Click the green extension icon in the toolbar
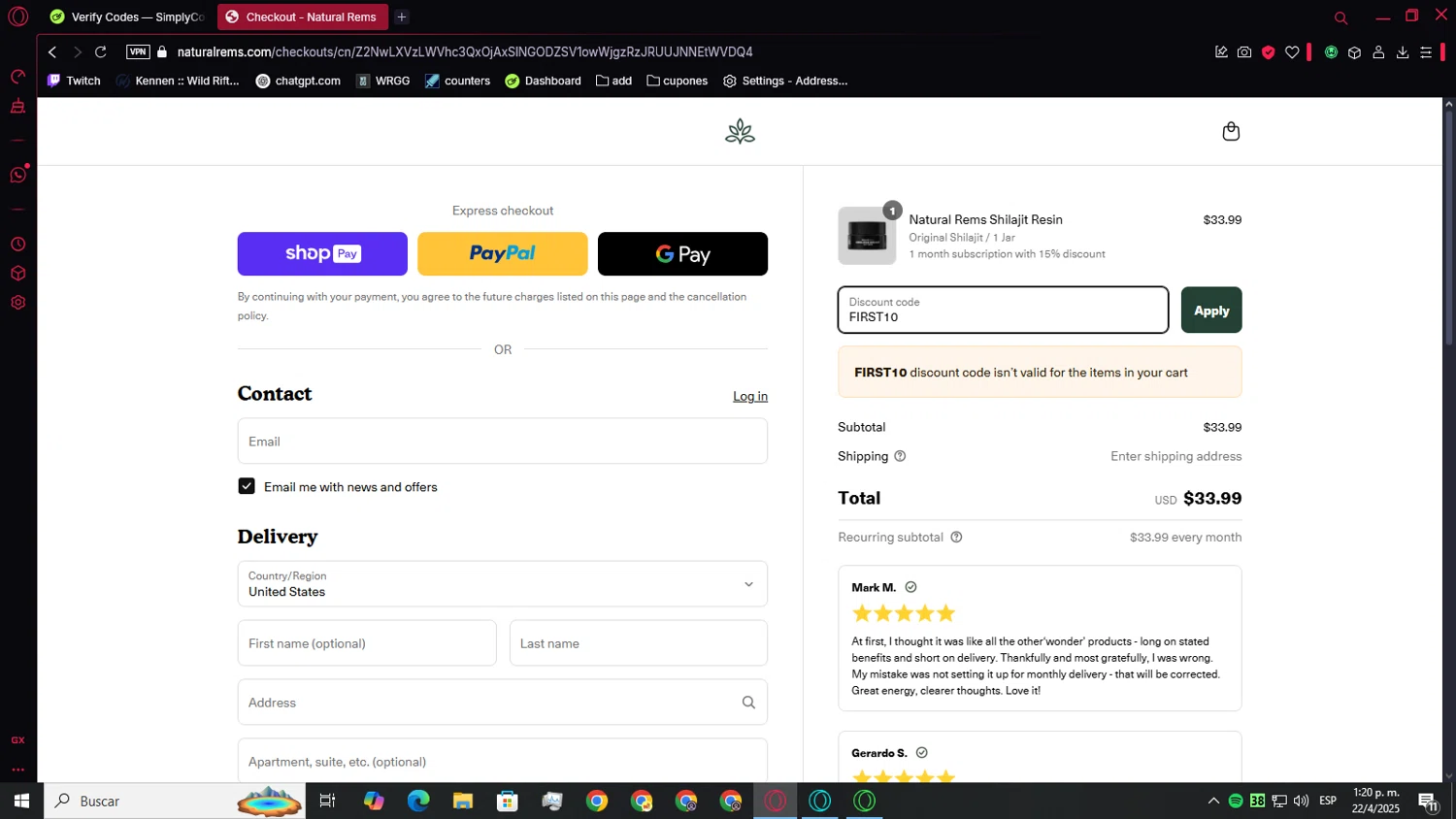This screenshot has height=819, width=1456. [x=1331, y=52]
